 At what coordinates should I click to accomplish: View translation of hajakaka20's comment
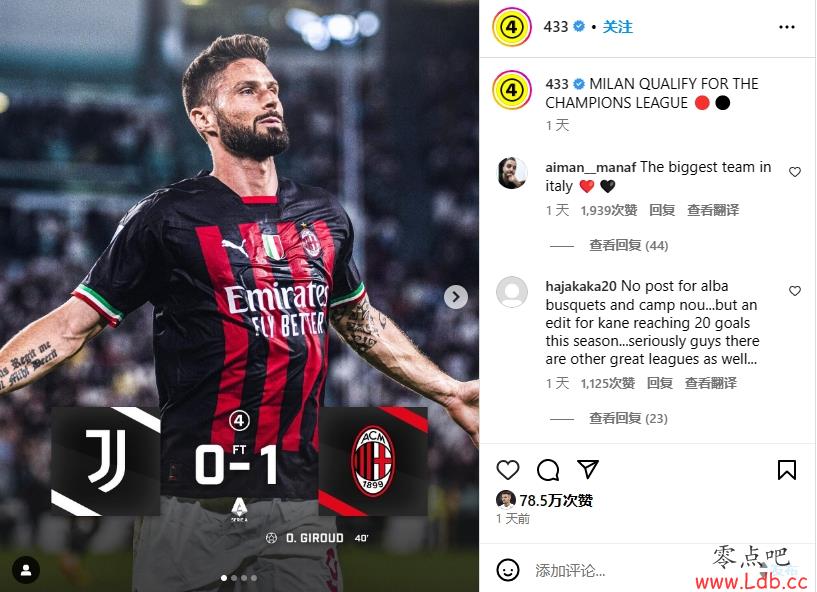(710, 383)
